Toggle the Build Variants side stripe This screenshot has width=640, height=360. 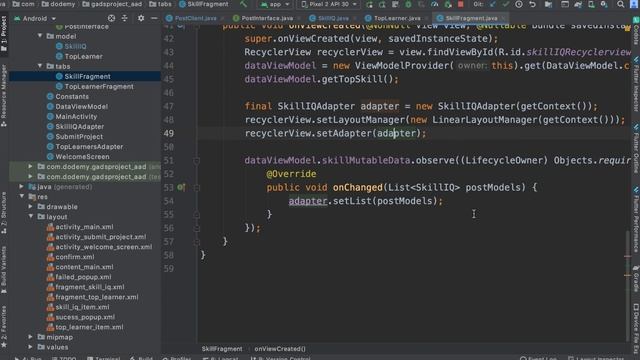click(4, 269)
